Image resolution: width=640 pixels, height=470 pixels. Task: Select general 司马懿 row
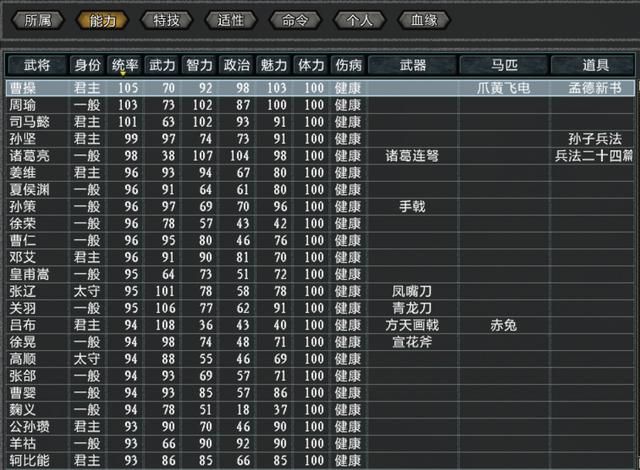pos(320,122)
